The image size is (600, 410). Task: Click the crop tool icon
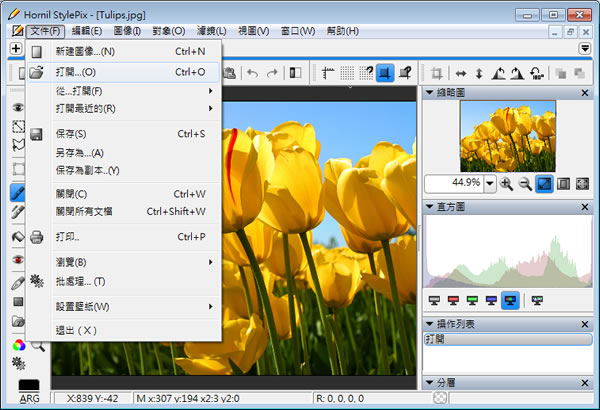436,73
